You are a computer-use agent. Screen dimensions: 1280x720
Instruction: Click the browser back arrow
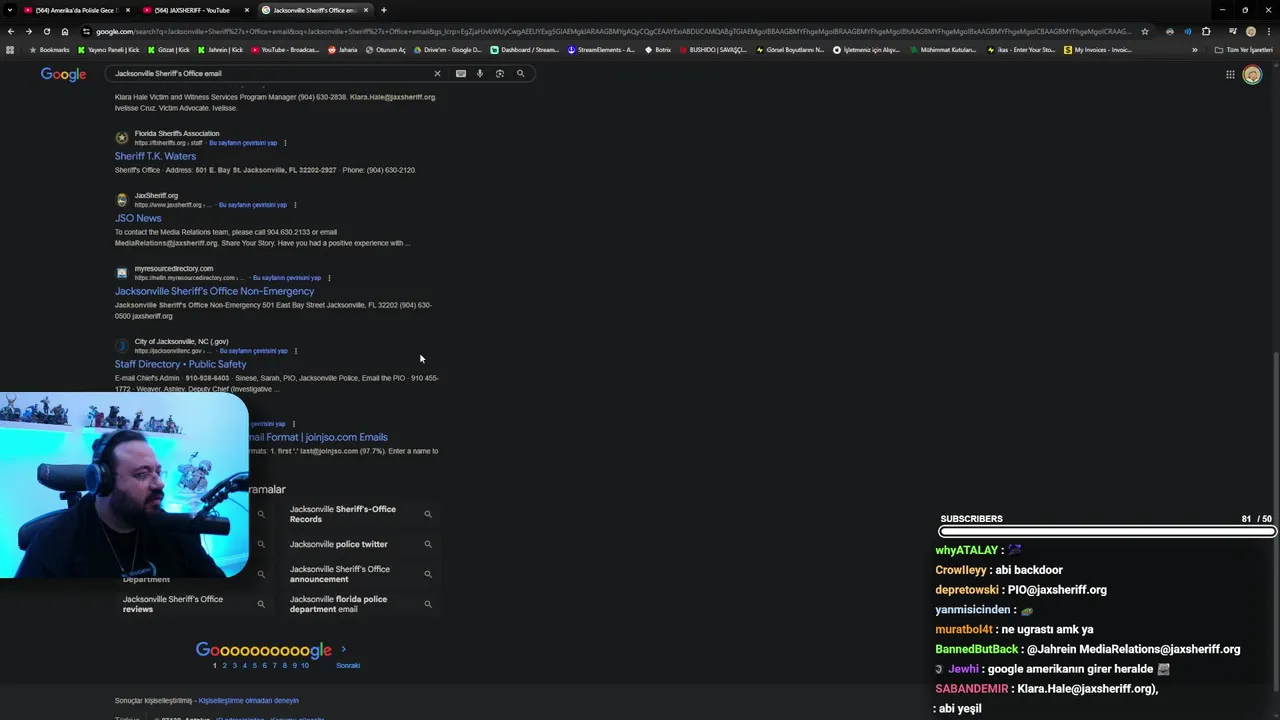tap(10, 31)
